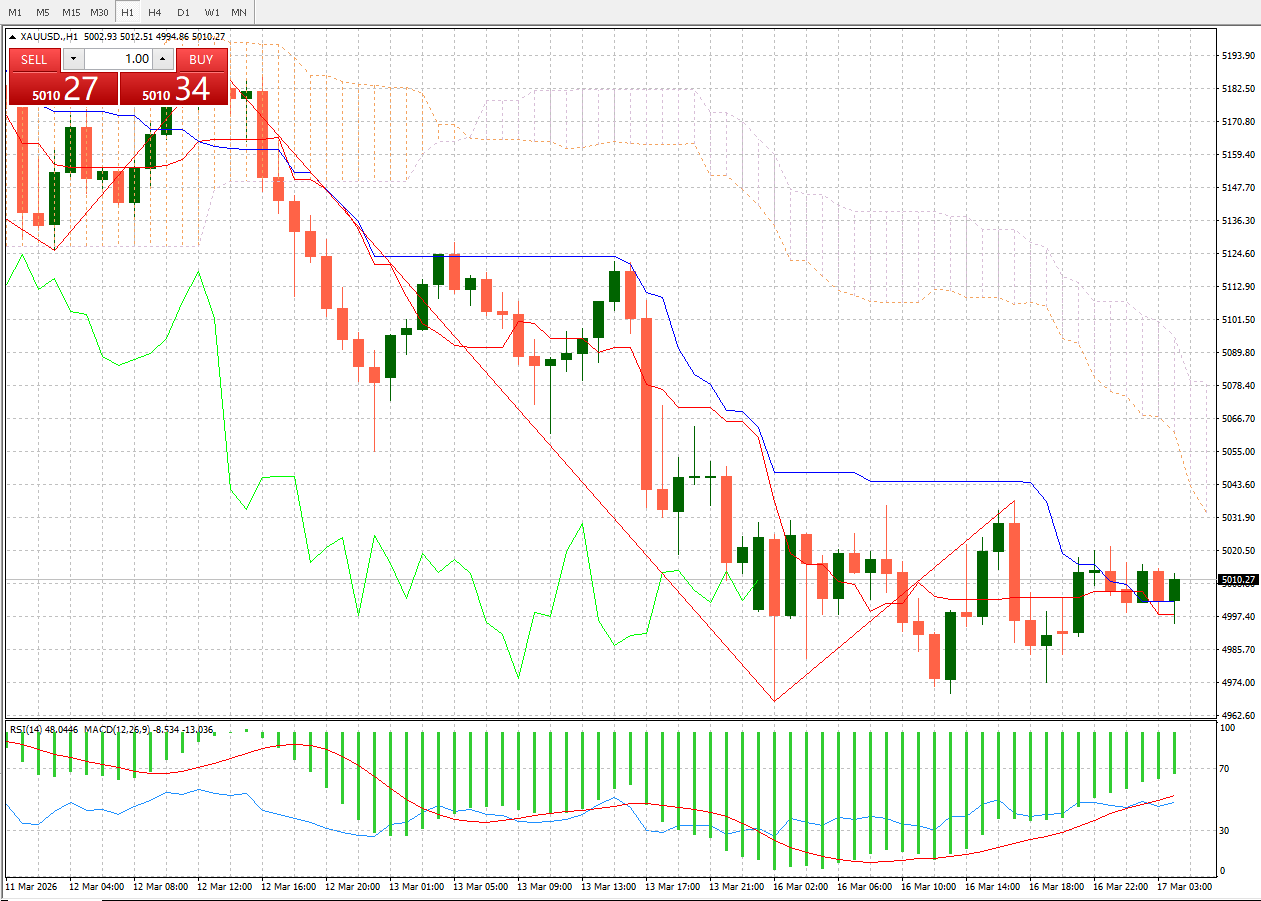Click the RSI(14) indicator label
Screen dimensions: 1261x901
click(x=25, y=728)
